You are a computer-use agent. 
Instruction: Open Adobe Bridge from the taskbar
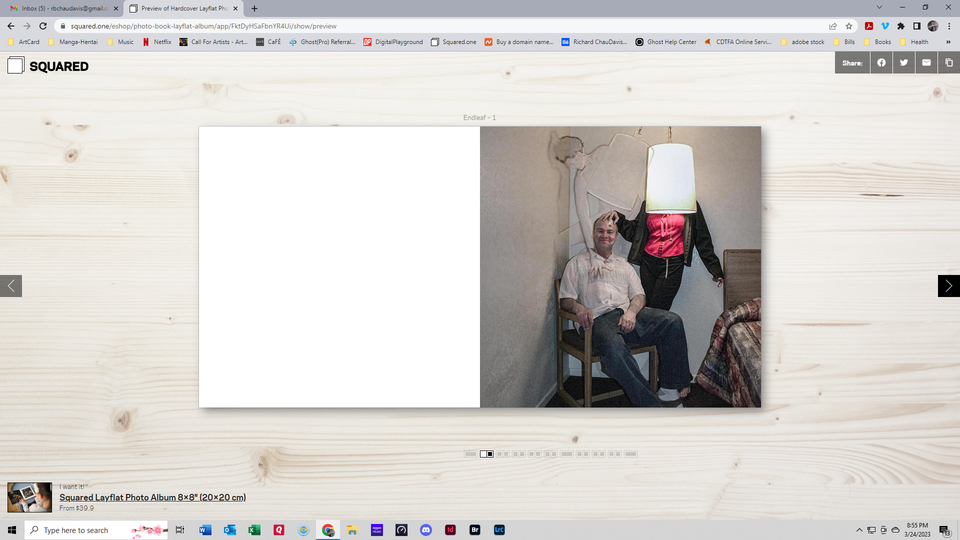(x=474, y=530)
